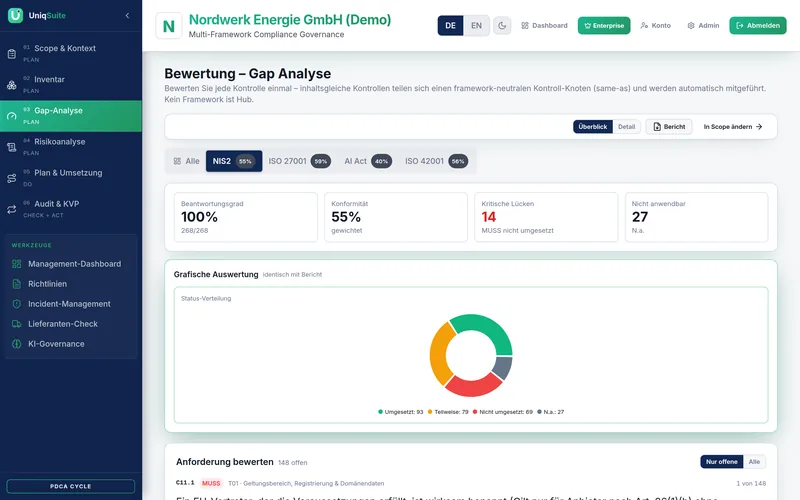Open Scope & Kontext section
800x500 pixels.
click(71, 54)
